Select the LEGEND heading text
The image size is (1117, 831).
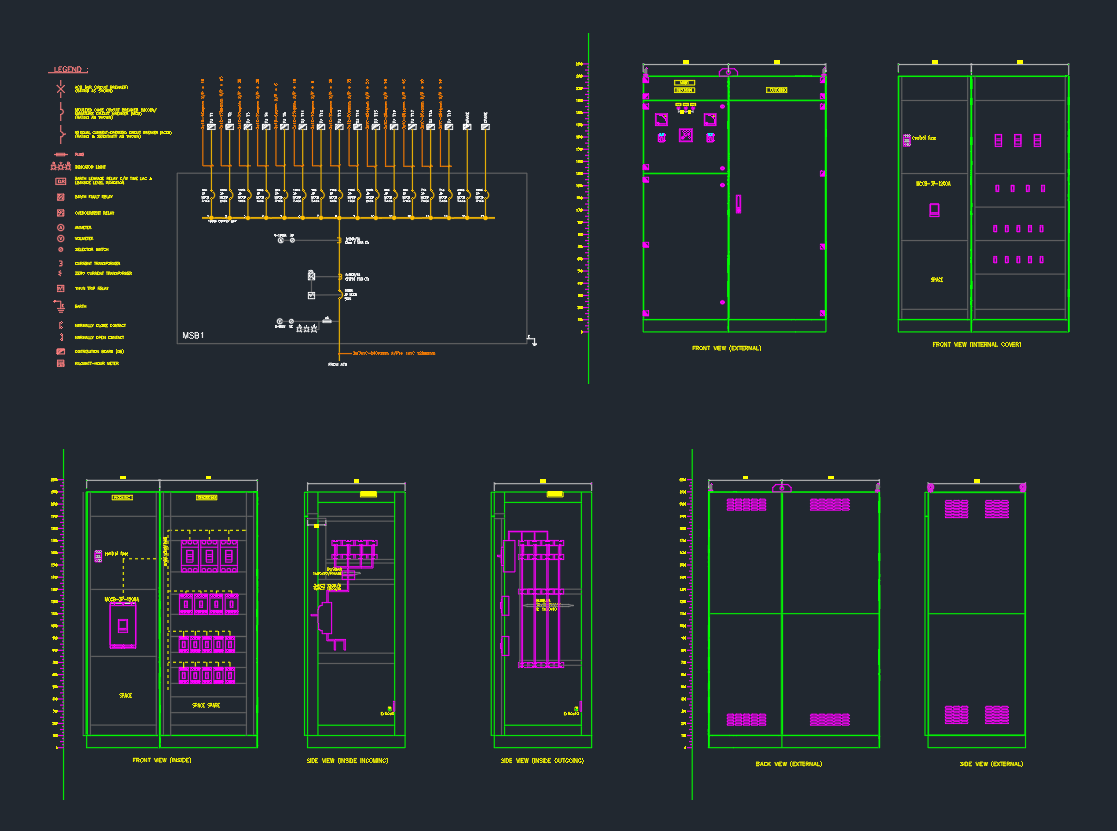[x=69, y=70]
